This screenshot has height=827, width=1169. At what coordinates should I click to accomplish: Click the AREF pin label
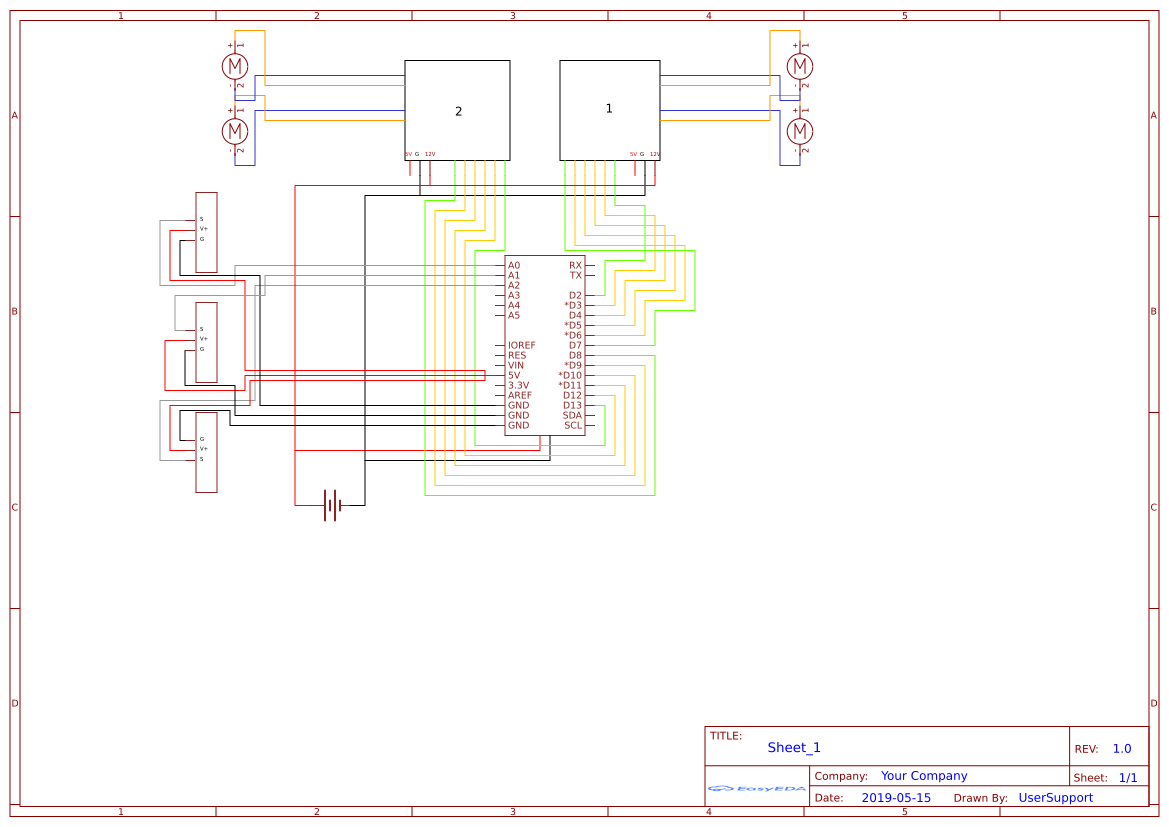[x=520, y=395]
